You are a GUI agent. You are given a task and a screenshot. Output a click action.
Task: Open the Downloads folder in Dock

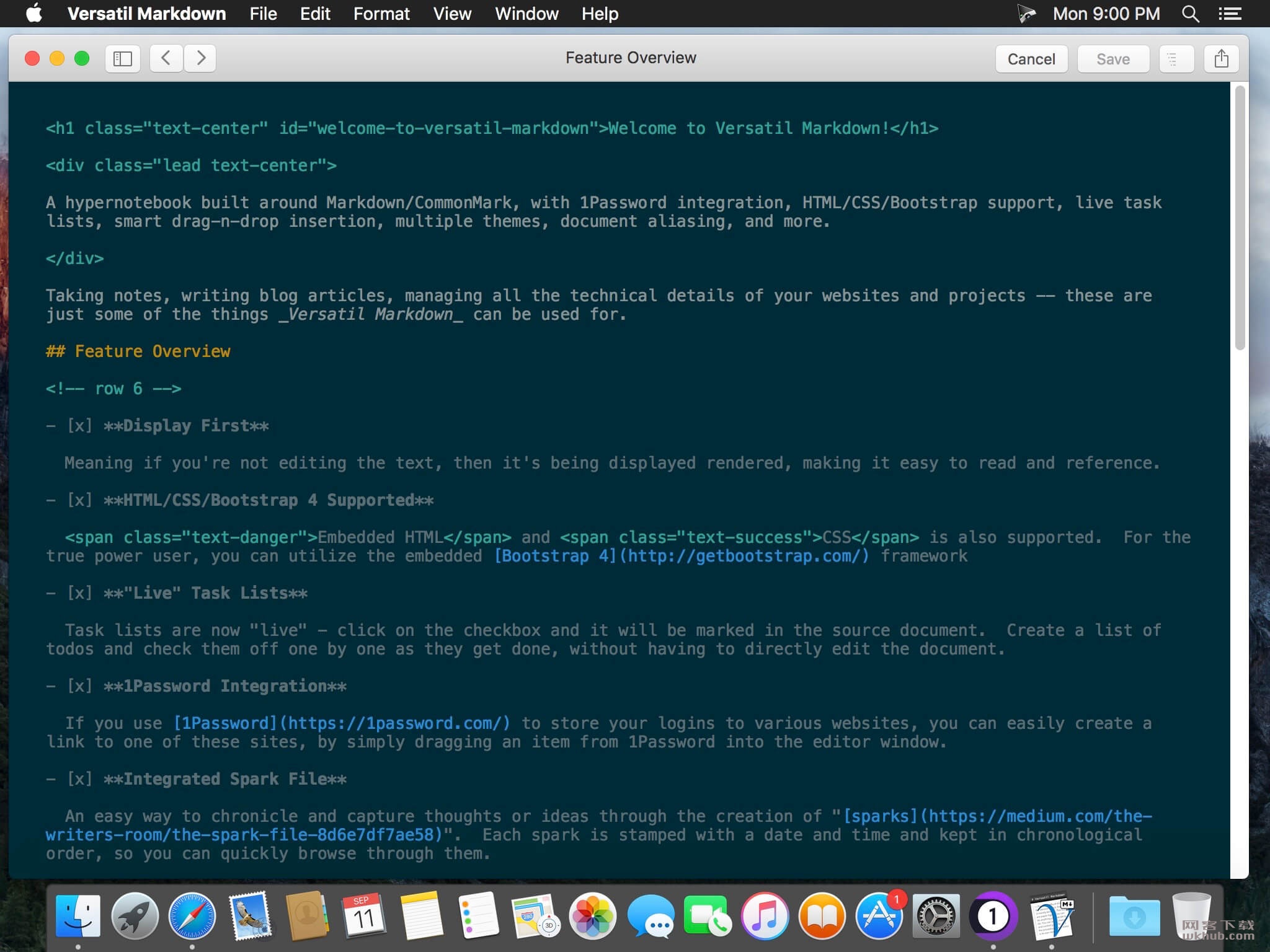pos(1134,916)
